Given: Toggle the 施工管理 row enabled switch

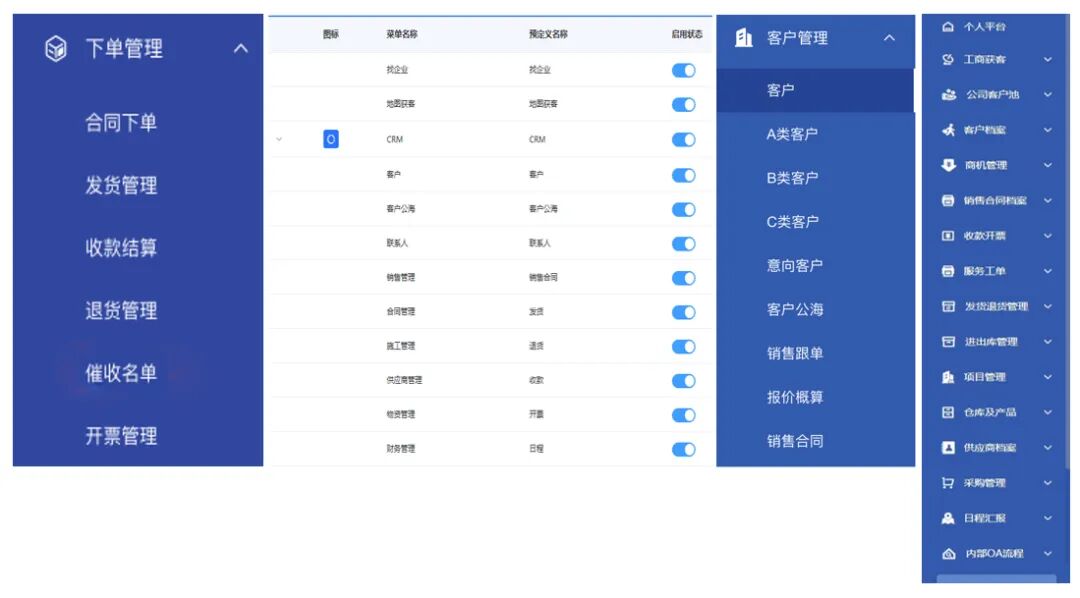Looking at the screenshot, I should tap(683, 347).
